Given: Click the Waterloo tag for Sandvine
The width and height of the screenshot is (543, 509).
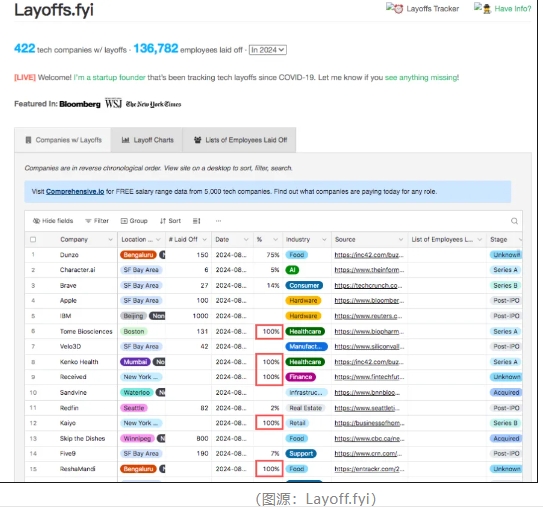Looking at the screenshot, I should point(136,393).
